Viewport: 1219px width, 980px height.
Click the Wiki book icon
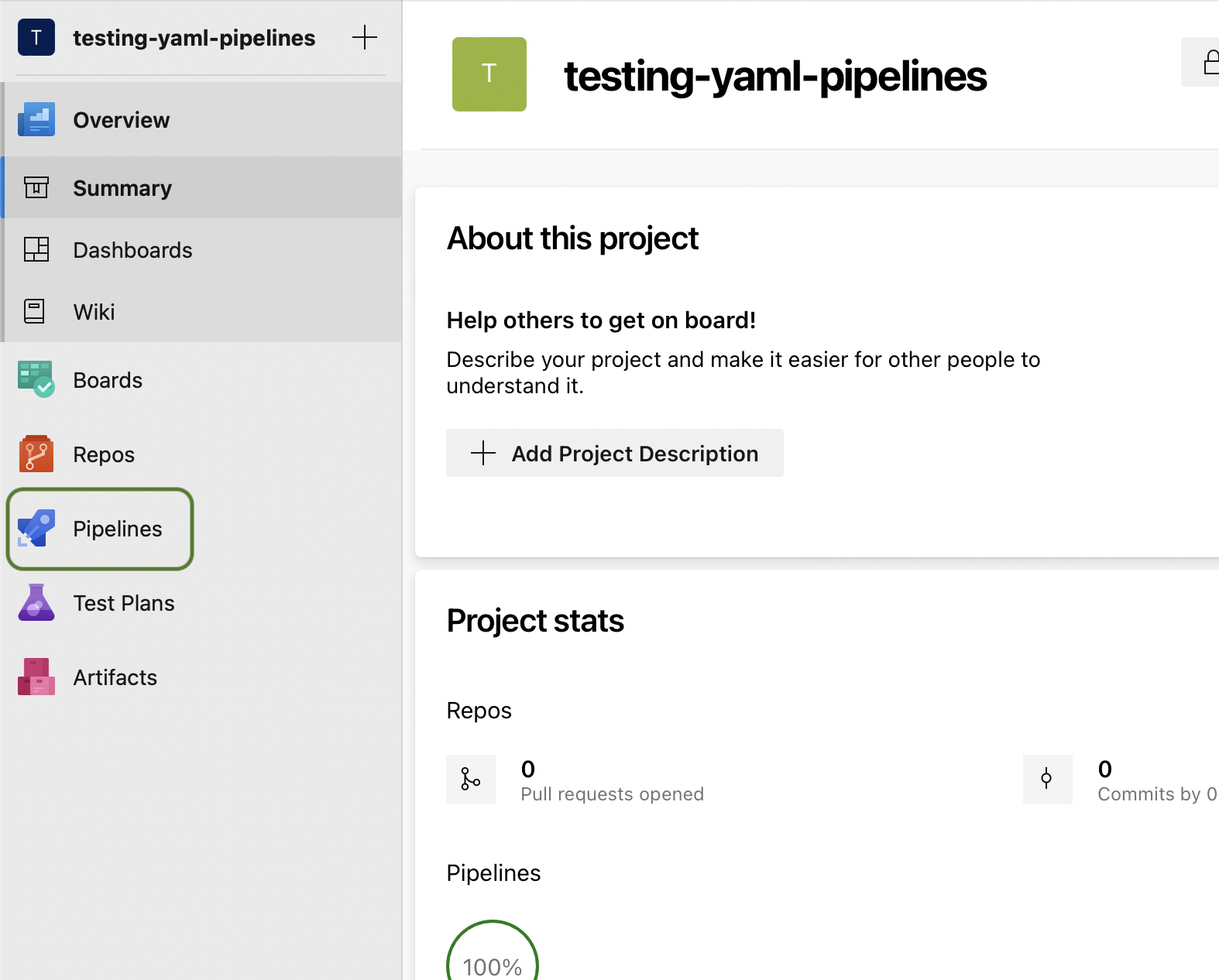35,311
